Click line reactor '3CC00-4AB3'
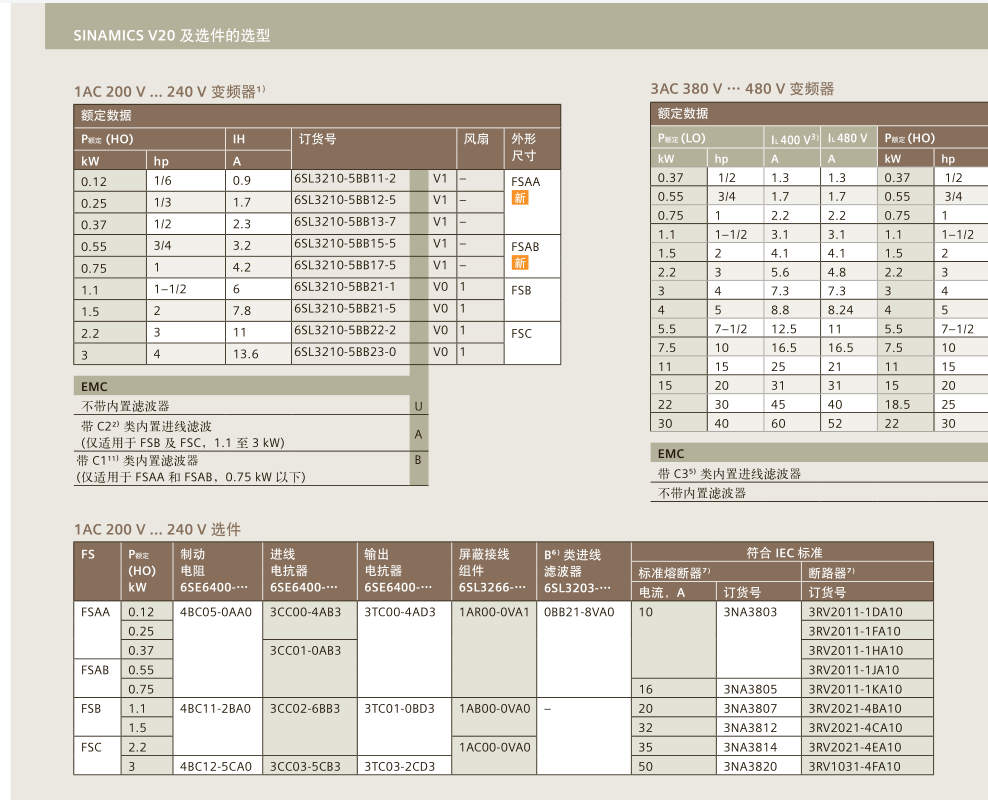The width and height of the screenshot is (988, 800). click(x=306, y=612)
